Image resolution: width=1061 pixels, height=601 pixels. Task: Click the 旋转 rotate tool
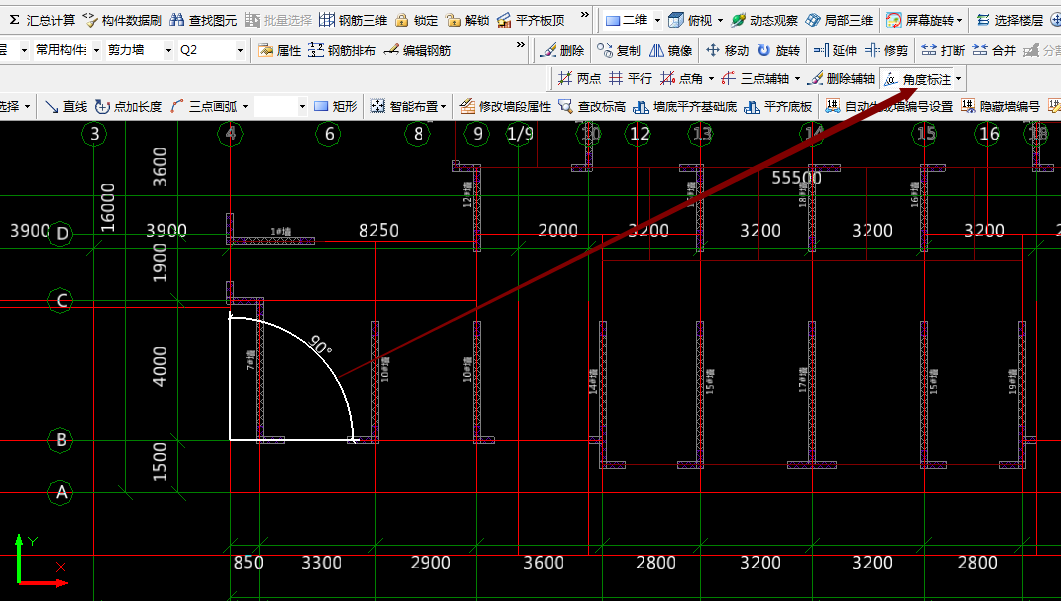tap(778, 50)
